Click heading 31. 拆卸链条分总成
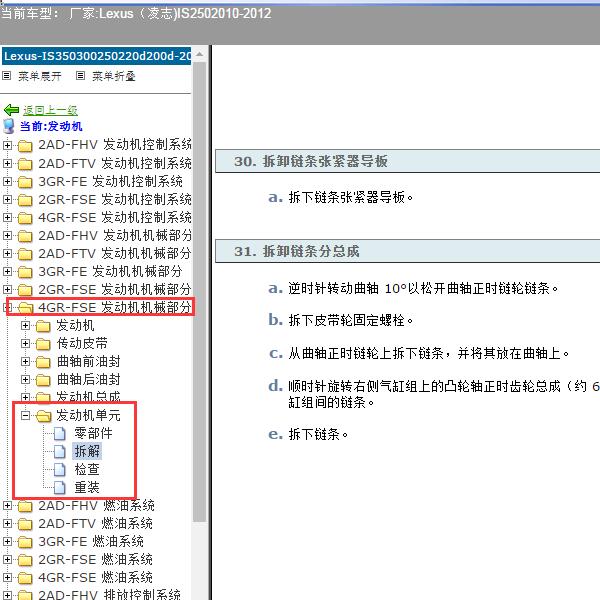This screenshot has width=600, height=600. click(297, 251)
